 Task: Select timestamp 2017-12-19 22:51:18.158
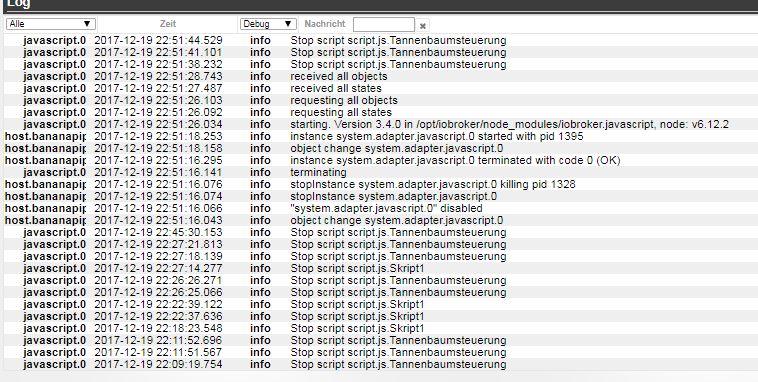click(x=158, y=148)
